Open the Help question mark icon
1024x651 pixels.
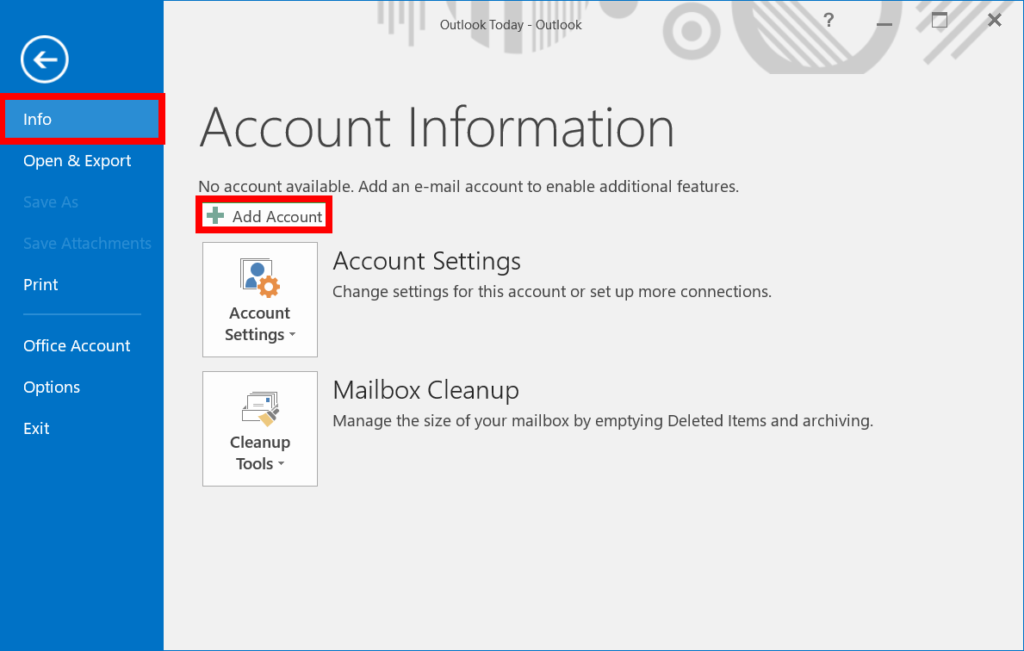click(829, 20)
